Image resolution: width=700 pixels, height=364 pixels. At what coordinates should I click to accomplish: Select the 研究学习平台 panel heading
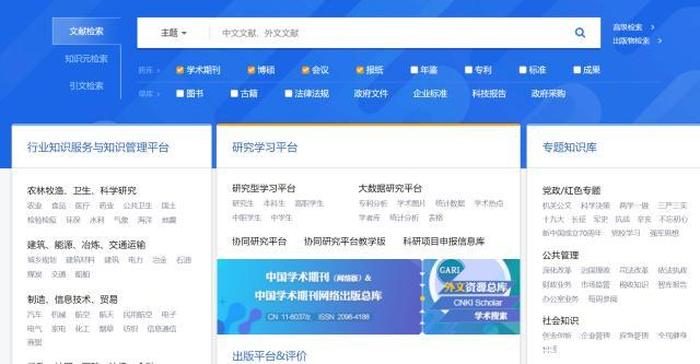click(x=265, y=147)
